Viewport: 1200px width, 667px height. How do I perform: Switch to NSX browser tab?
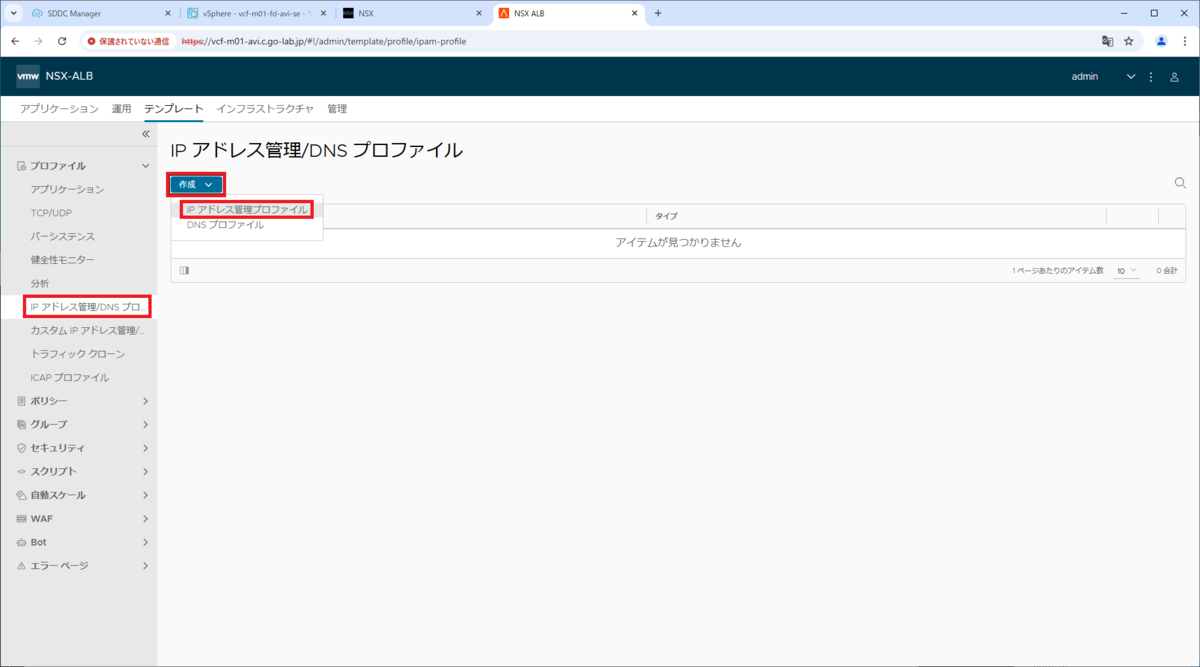click(x=410, y=13)
